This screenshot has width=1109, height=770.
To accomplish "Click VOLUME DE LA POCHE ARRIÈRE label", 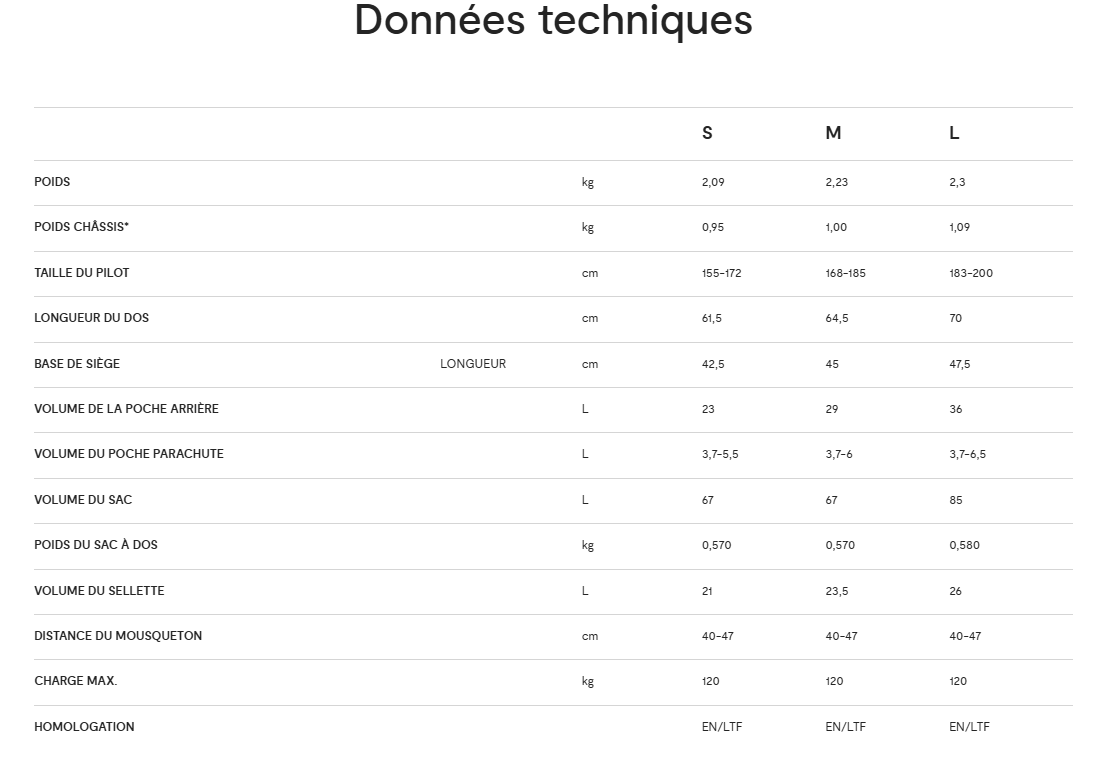I will point(126,409).
